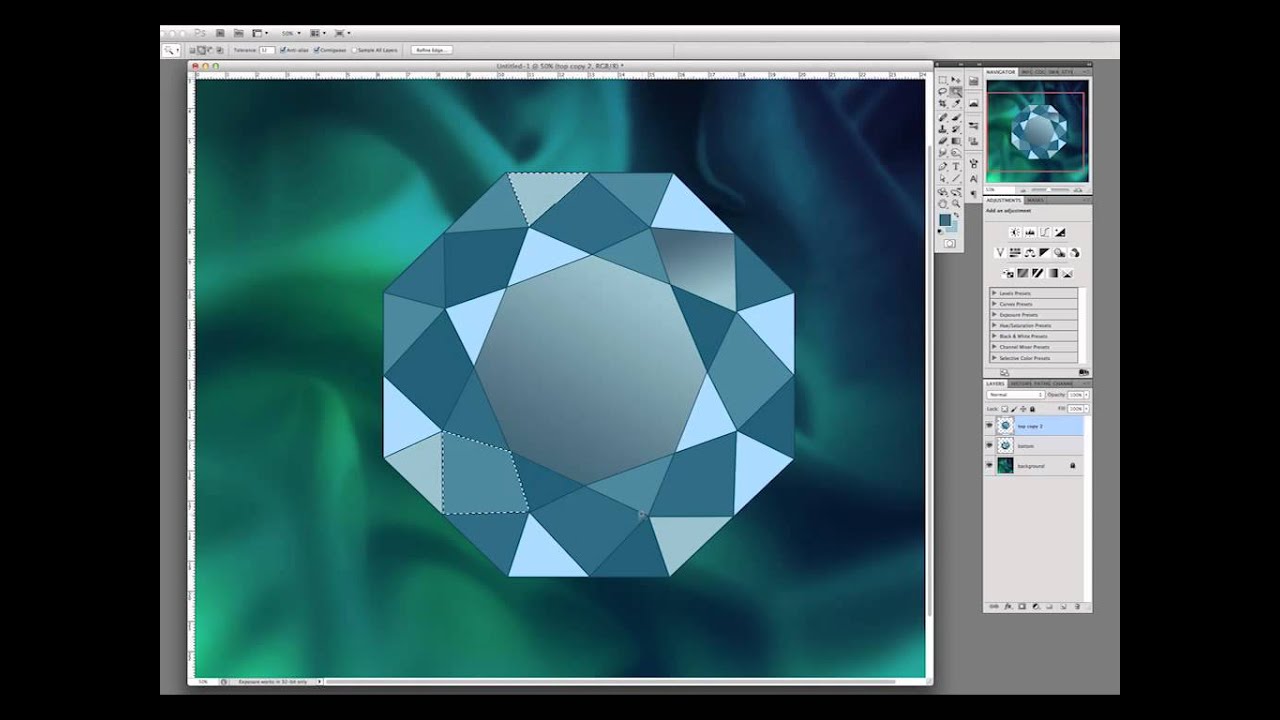Select the Zoom tool in toolbox

(x=956, y=204)
